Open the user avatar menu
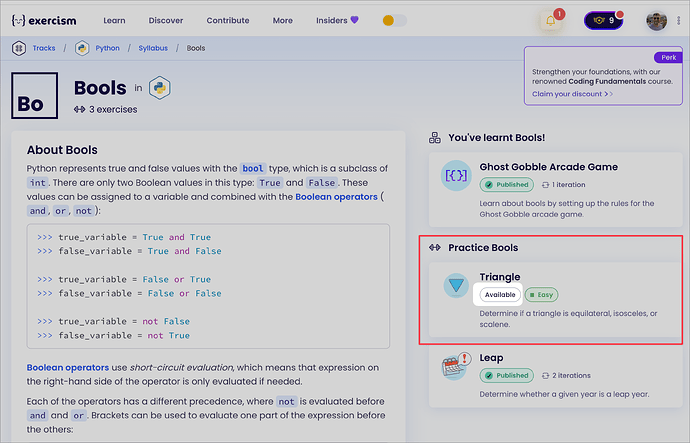This screenshot has width=690, height=443. click(x=656, y=20)
